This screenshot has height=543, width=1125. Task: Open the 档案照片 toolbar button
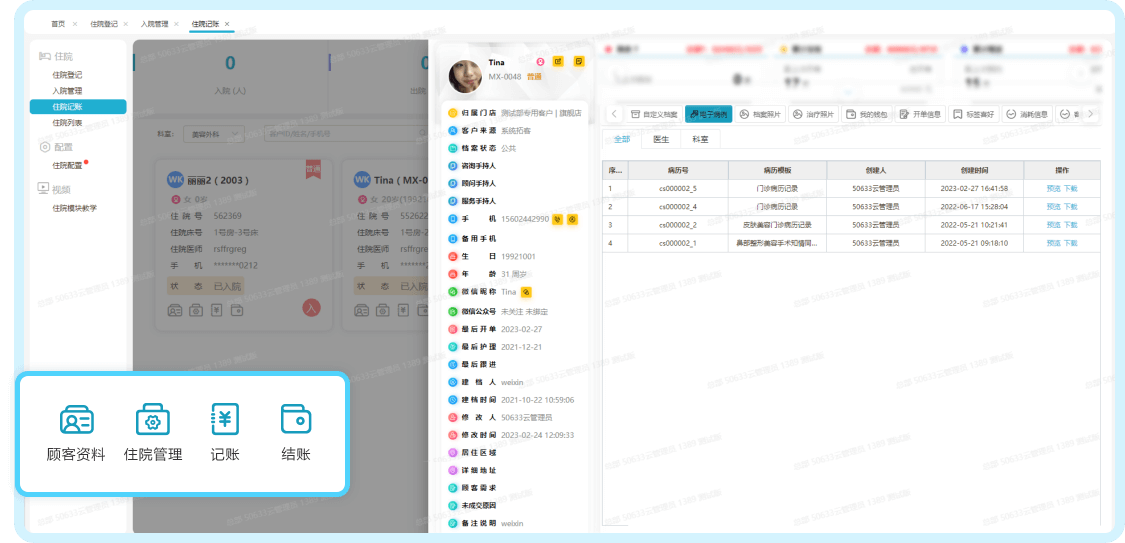pyautogui.click(x=760, y=114)
